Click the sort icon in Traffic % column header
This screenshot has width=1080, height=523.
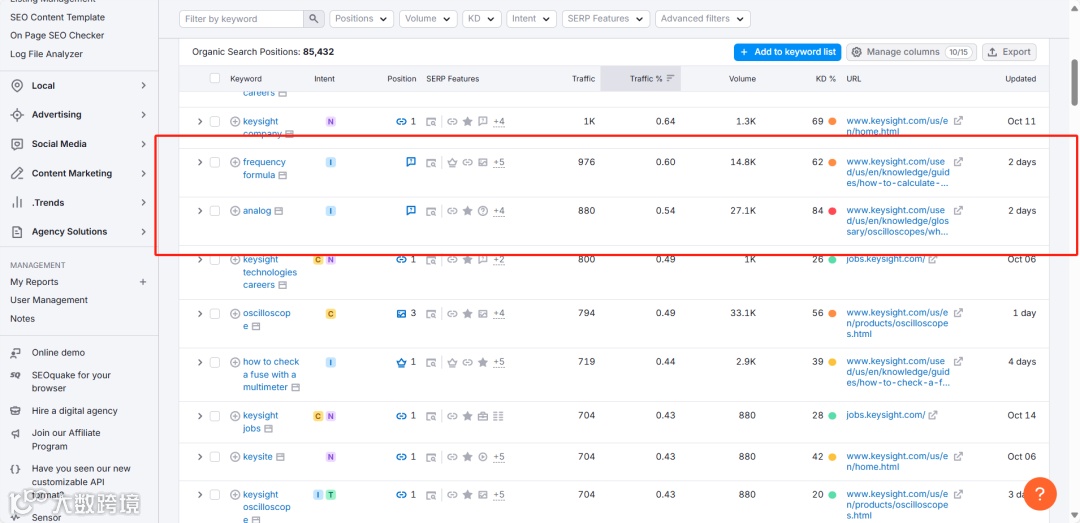pos(670,79)
